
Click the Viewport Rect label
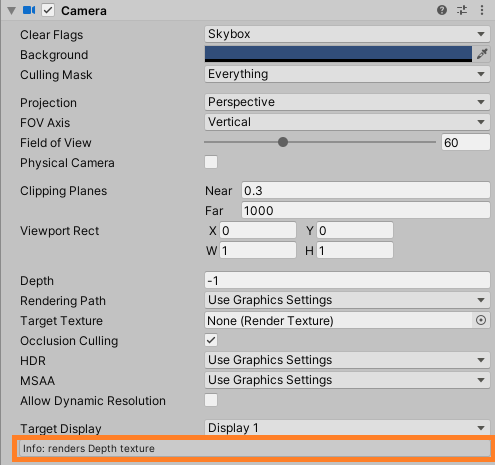coord(60,231)
